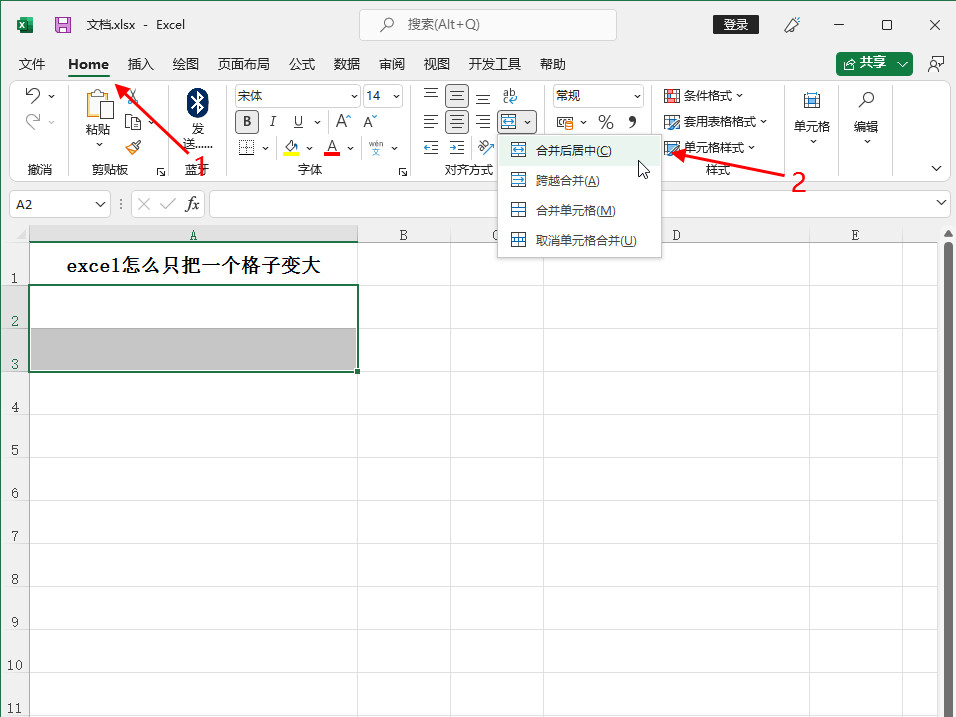Apply comma style number format
This screenshot has height=717, width=956.
pyautogui.click(x=632, y=122)
